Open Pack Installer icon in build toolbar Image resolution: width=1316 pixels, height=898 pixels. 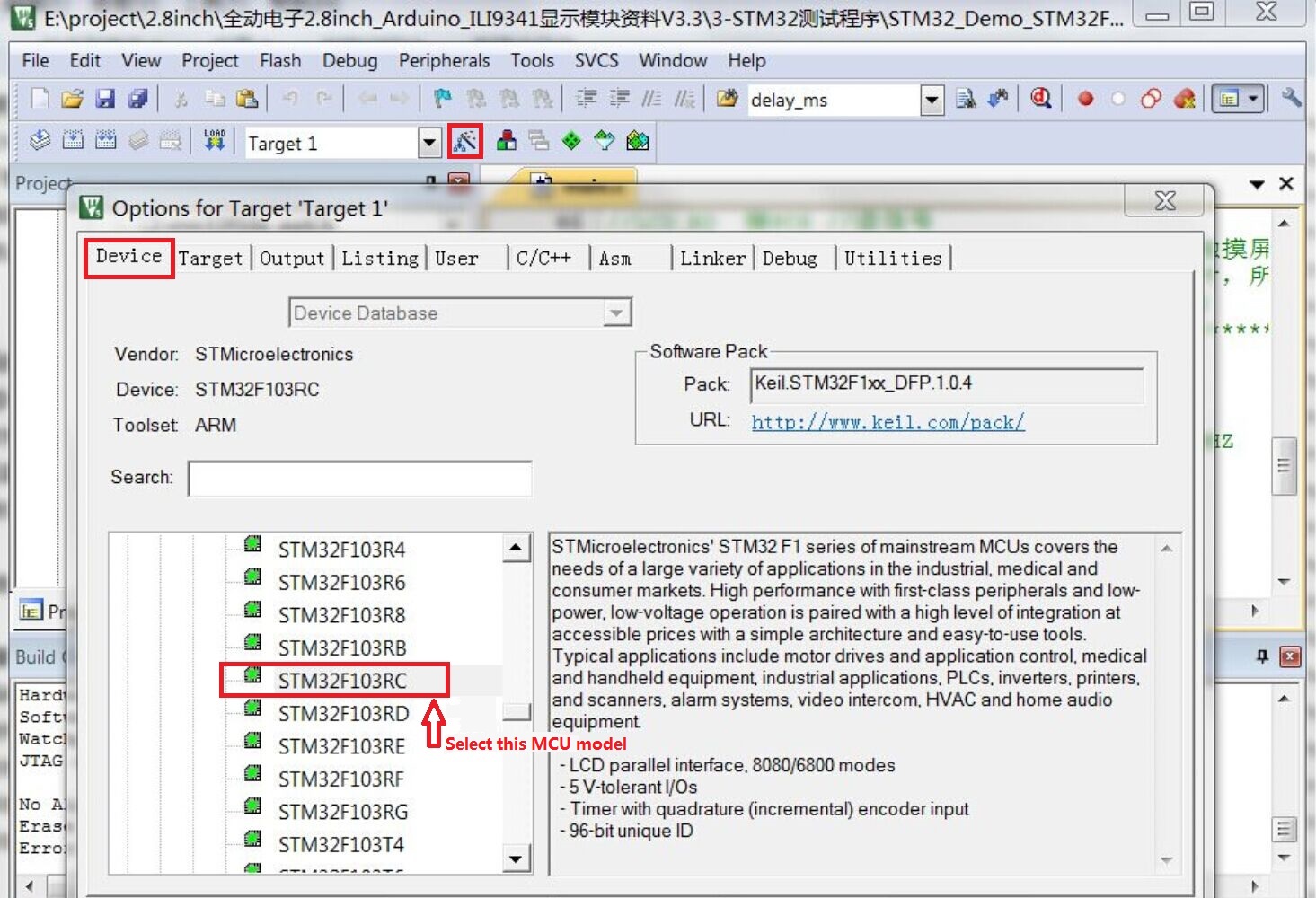[638, 141]
